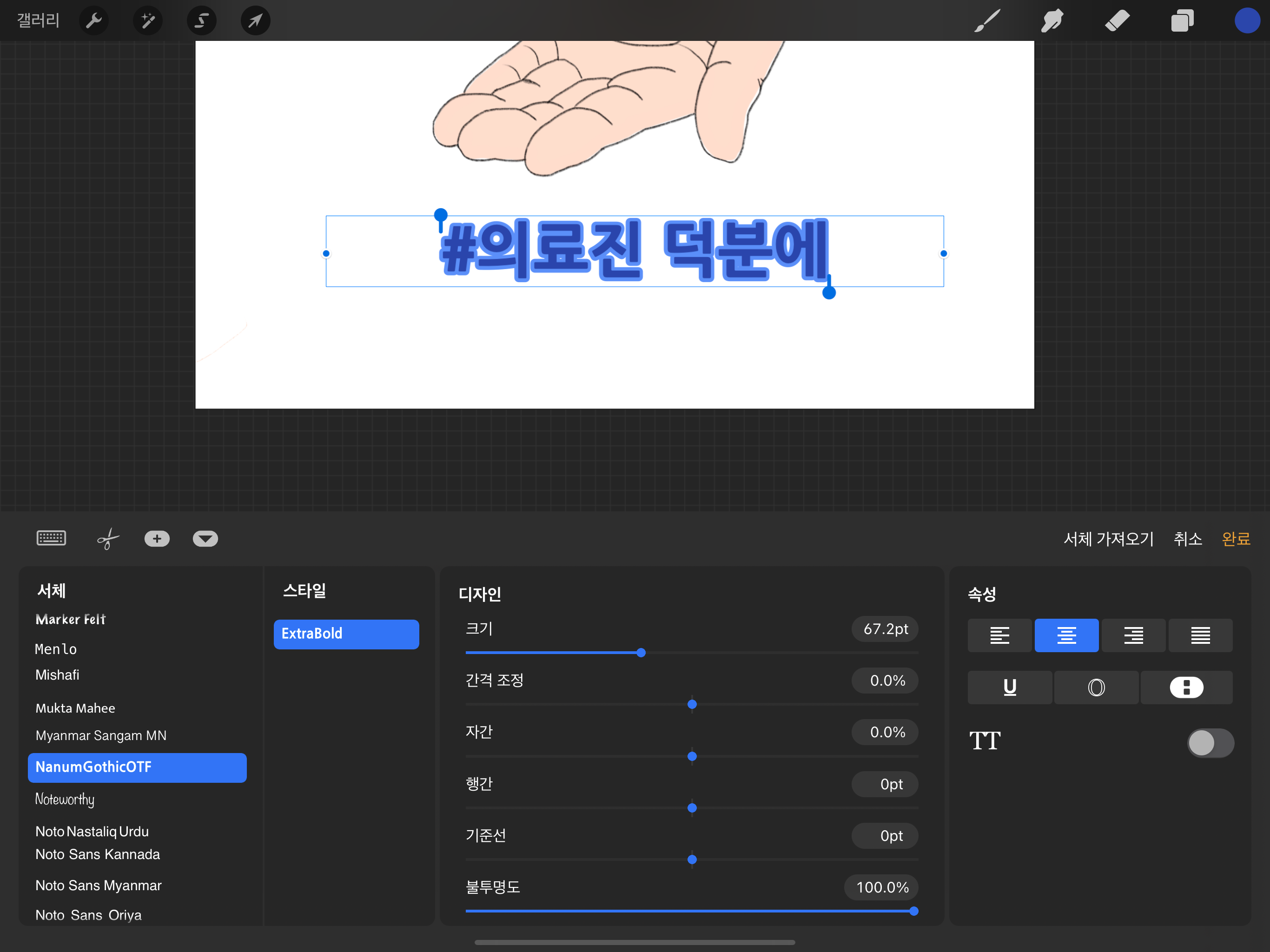Tap the 67.2pt size value field
Image resolution: width=1270 pixels, height=952 pixels.
tap(885, 629)
